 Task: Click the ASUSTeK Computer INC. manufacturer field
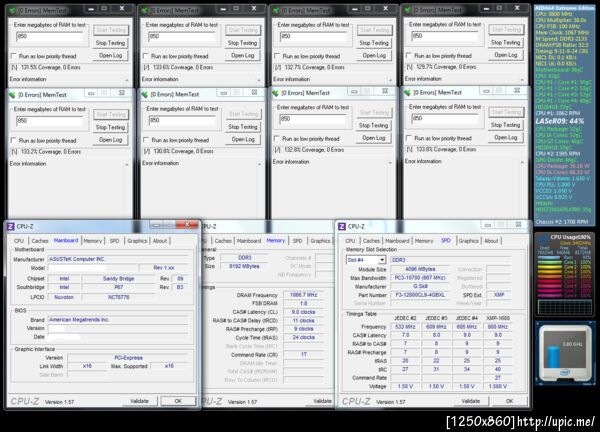[118, 259]
